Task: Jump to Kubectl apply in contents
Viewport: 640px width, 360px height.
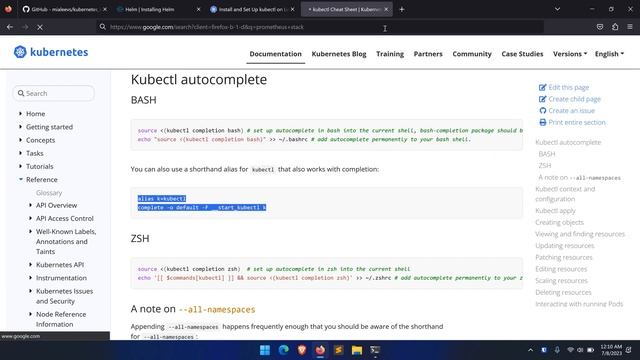Action: (x=555, y=211)
